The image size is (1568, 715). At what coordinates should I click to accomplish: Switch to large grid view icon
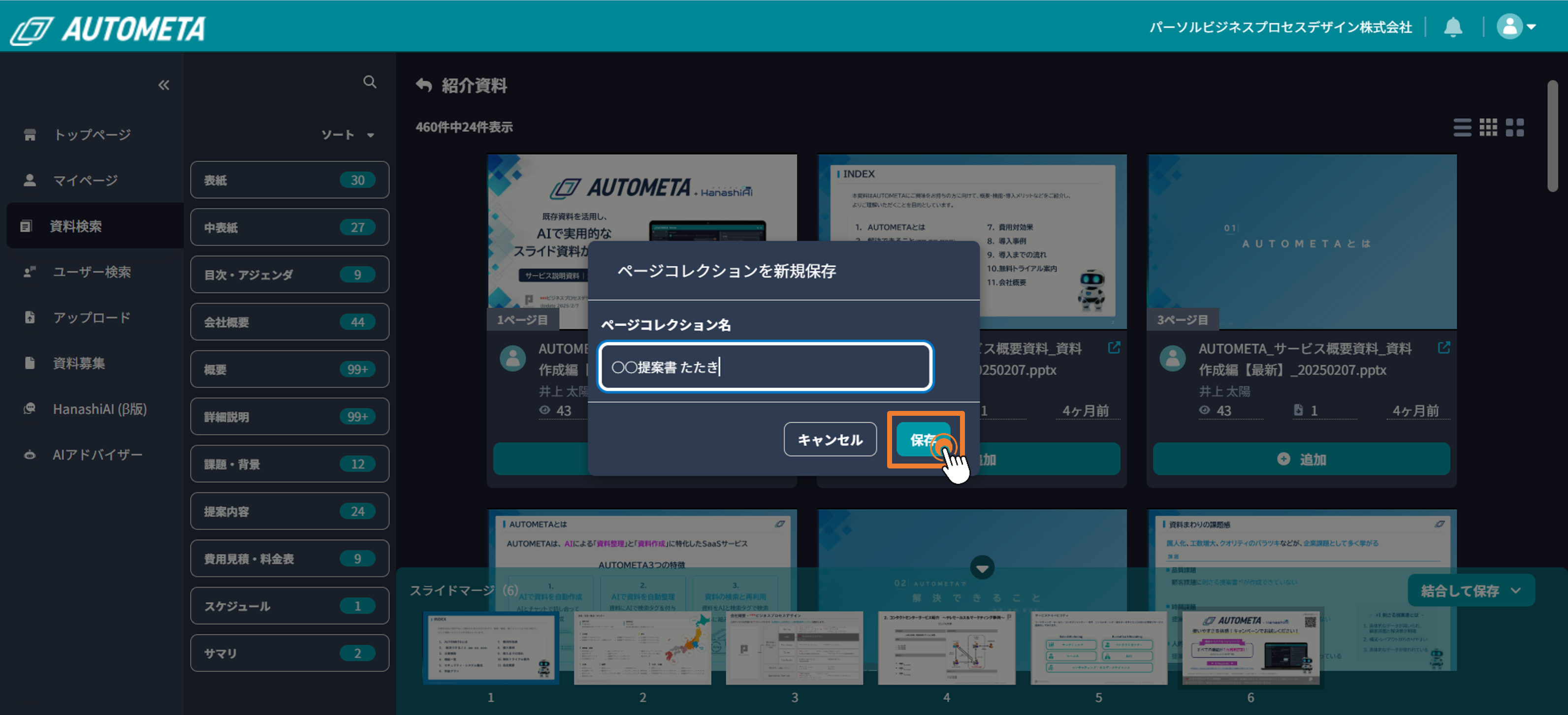[x=1514, y=127]
